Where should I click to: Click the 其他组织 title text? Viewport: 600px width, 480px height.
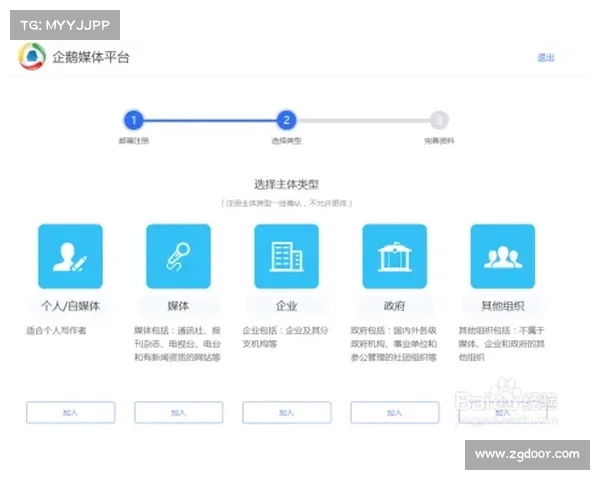(503, 306)
